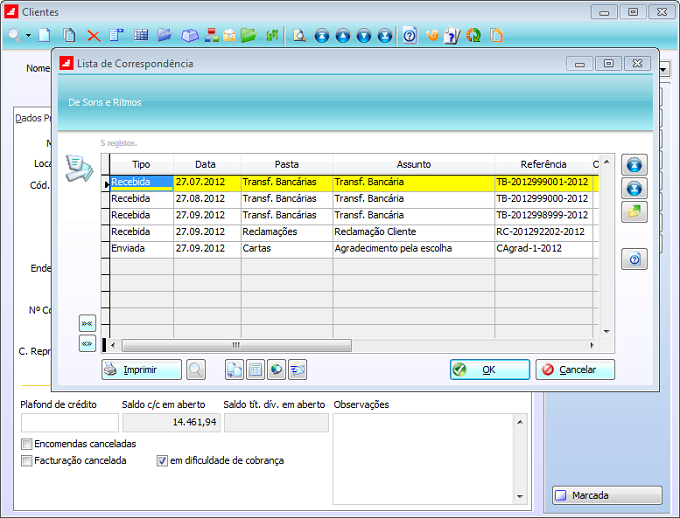Click the green folder icon in toolbar
The width and height of the screenshot is (680, 518).
[x=249, y=35]
